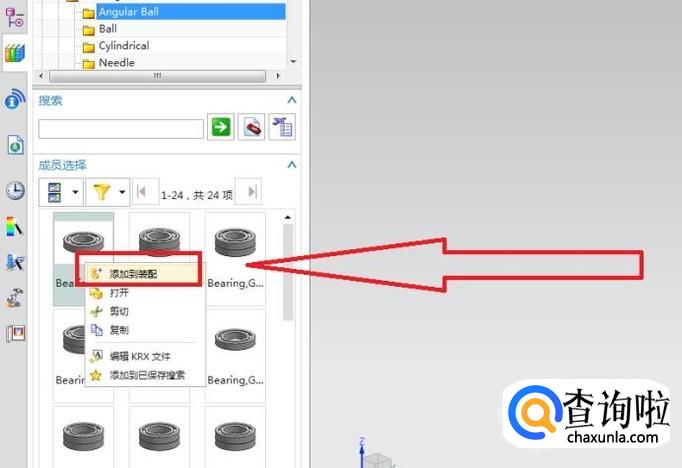The image size is (682, 468).
Task: Select the Ball folder
Action: [x=107, y=29]
